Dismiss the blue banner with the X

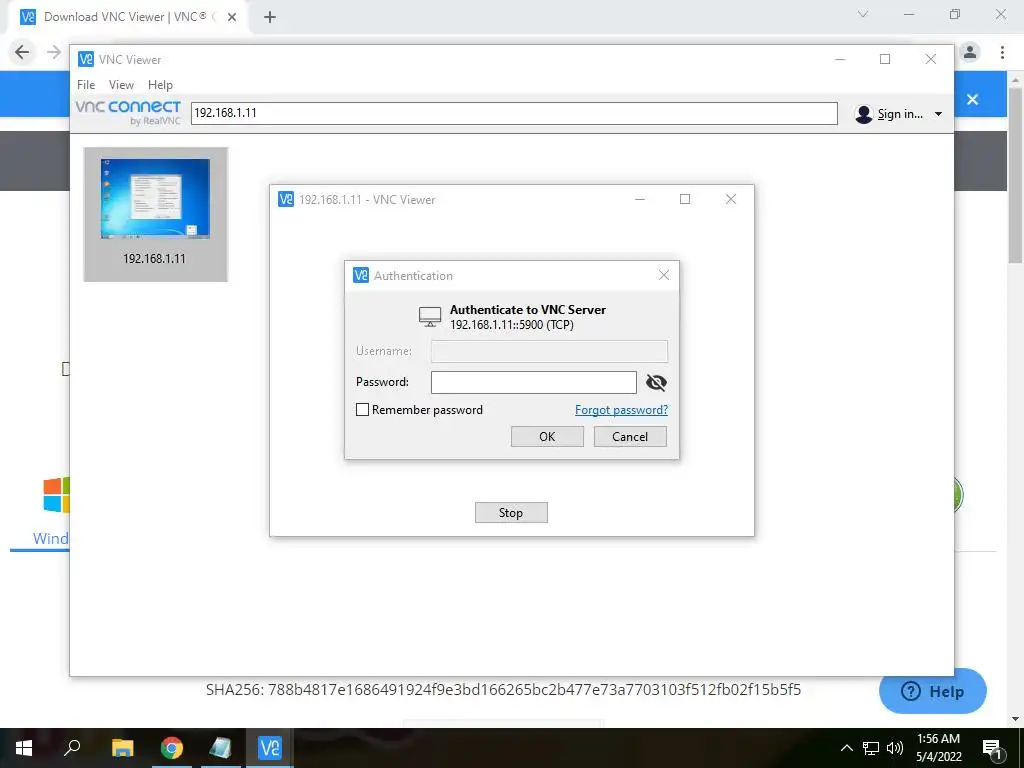click(x=972, y=99)
